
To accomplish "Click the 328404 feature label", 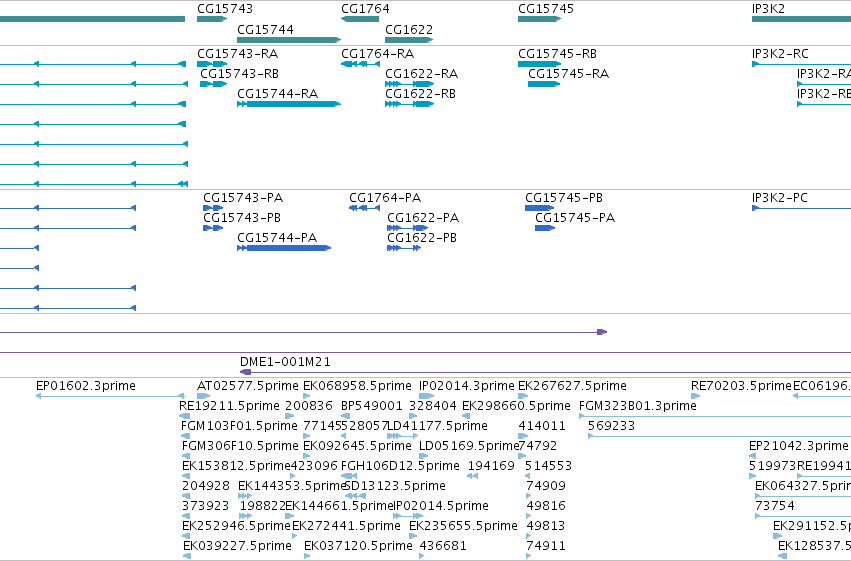I will (x=433, y=406).
